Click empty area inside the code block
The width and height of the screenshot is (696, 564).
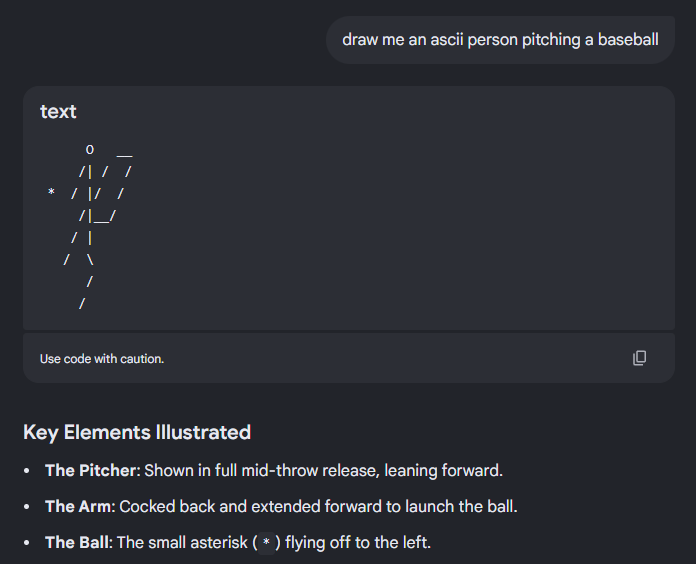[399, 222]
